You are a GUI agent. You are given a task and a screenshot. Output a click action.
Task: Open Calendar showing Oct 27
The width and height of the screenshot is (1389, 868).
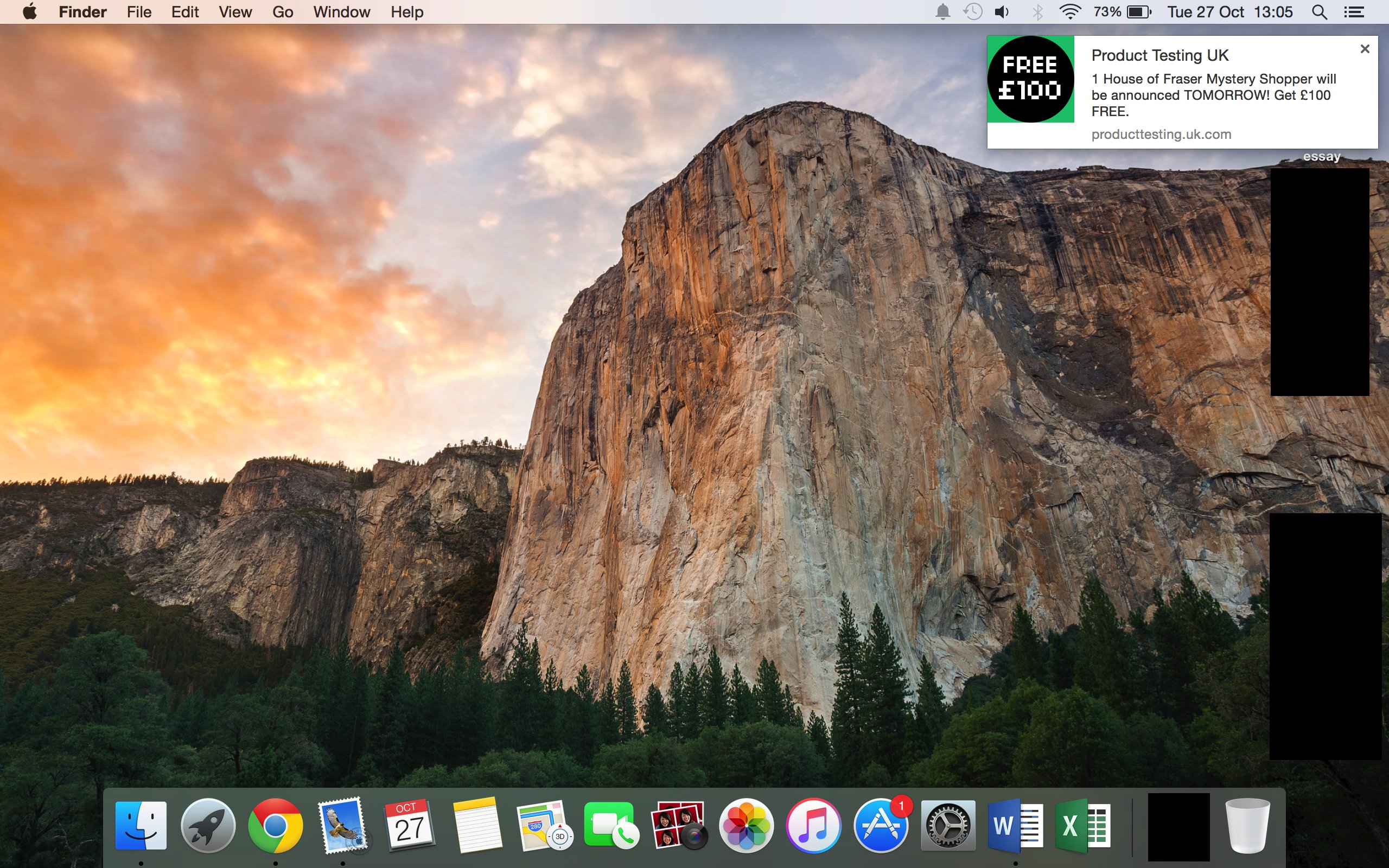point(410,826)
